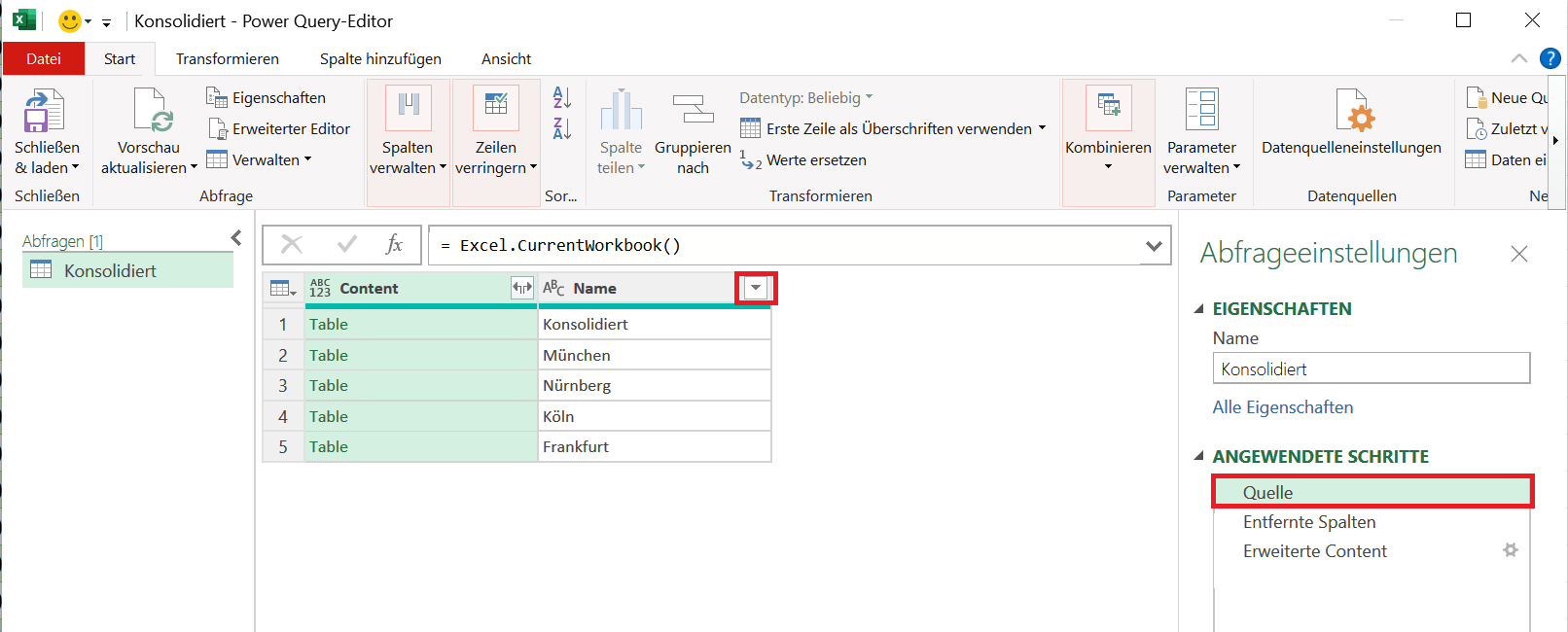This screenshot has width=1568, height=632.
Task: Switch to the Ansicht tab
Action: click(506, 58)
